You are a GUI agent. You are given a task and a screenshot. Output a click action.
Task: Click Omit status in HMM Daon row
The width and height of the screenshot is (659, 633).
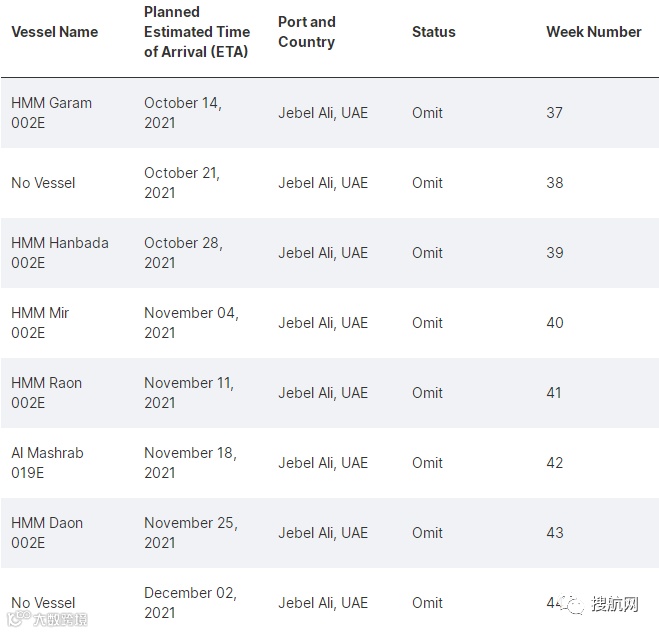(x=427, y=533)
